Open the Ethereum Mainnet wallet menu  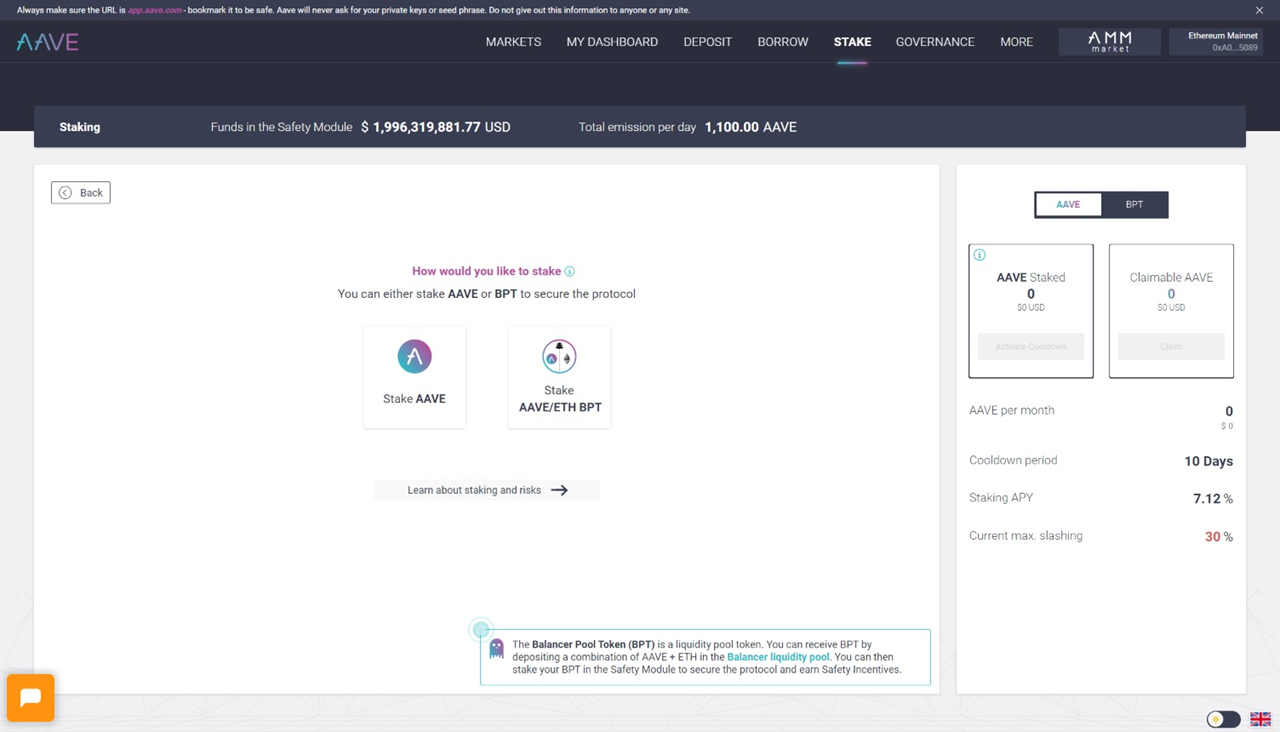[1215, 41]
